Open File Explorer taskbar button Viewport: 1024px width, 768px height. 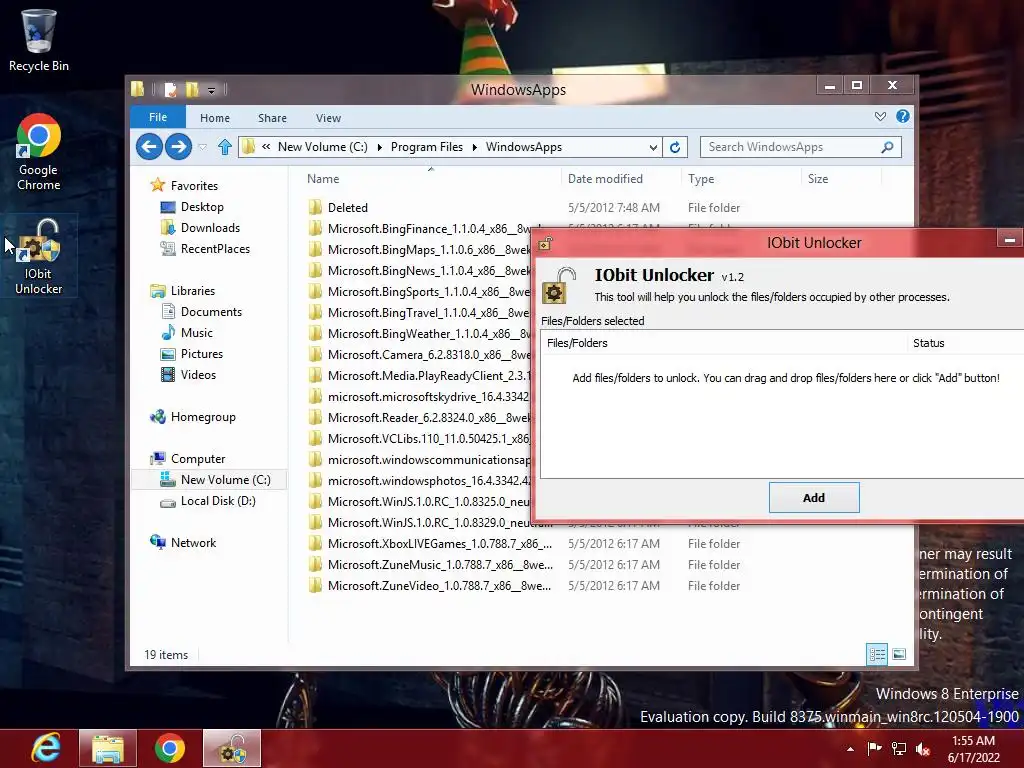[108, 748]
